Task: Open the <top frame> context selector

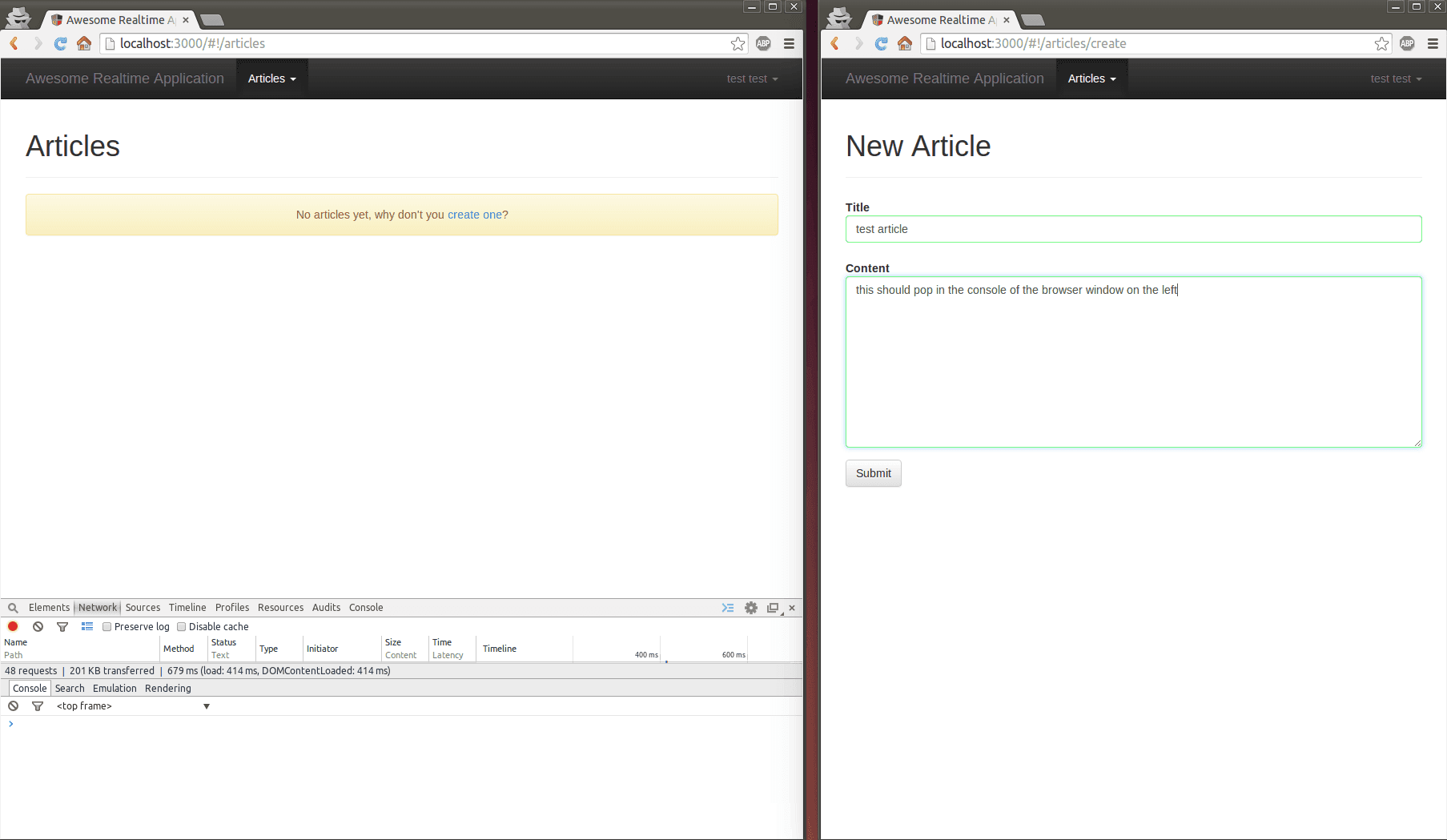Action: pyautogui.click(x=132, y=706)
